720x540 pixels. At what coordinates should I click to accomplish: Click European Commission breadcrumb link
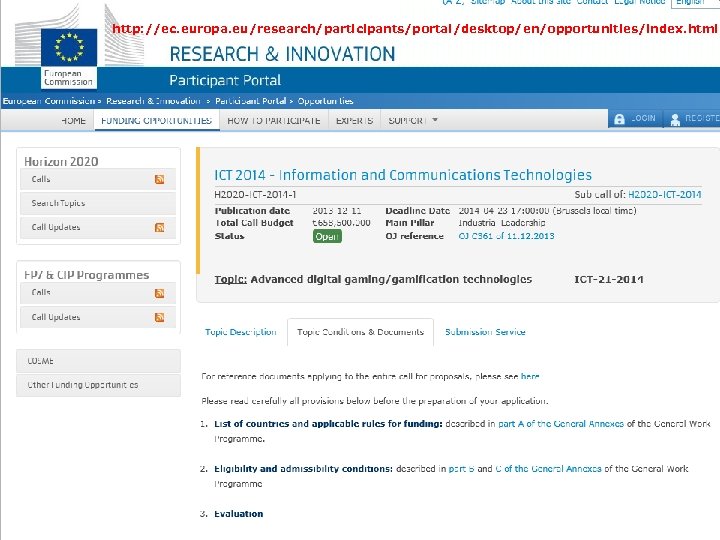pos(49,101)
